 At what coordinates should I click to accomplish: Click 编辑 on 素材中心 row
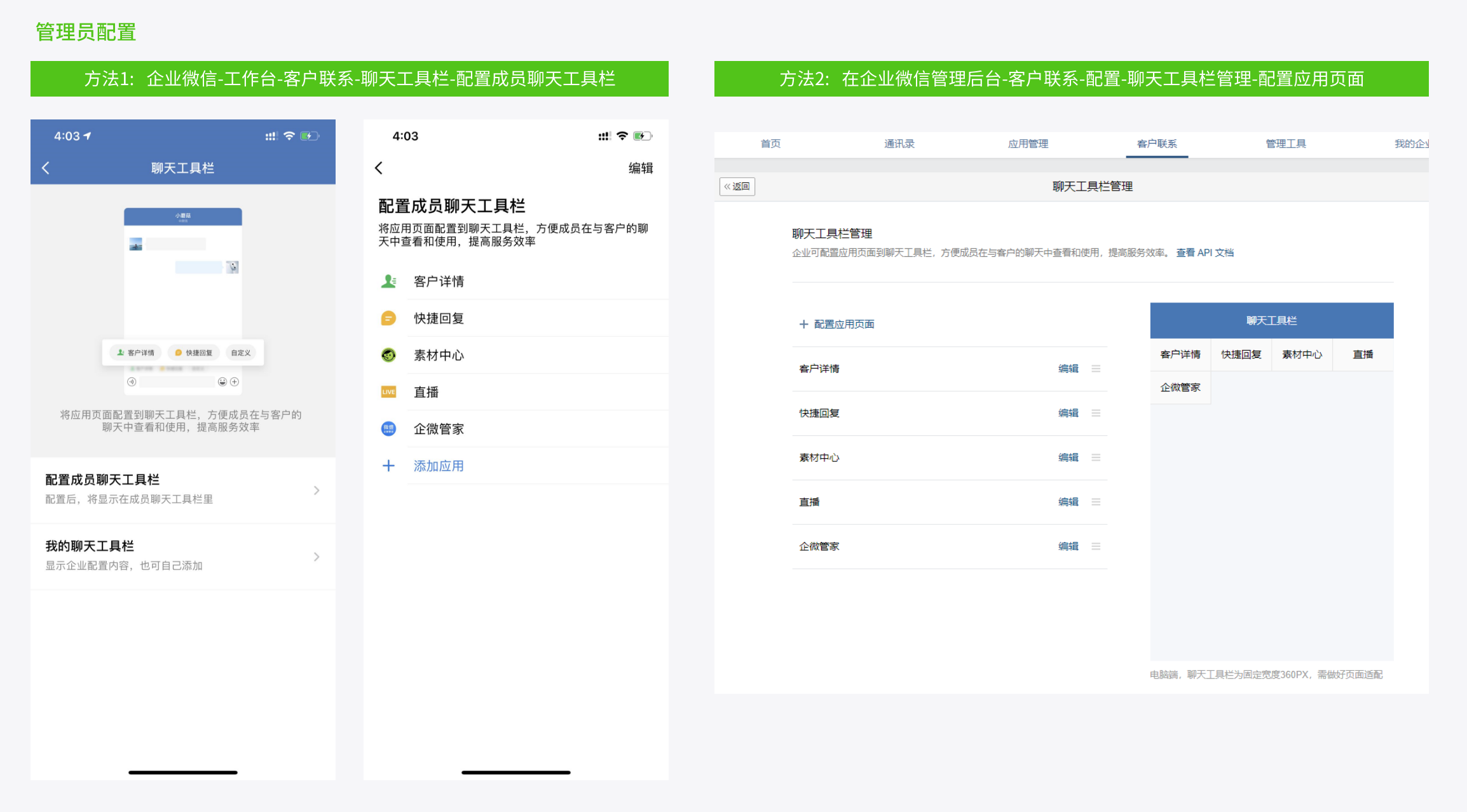click(x=1068, y=457)
